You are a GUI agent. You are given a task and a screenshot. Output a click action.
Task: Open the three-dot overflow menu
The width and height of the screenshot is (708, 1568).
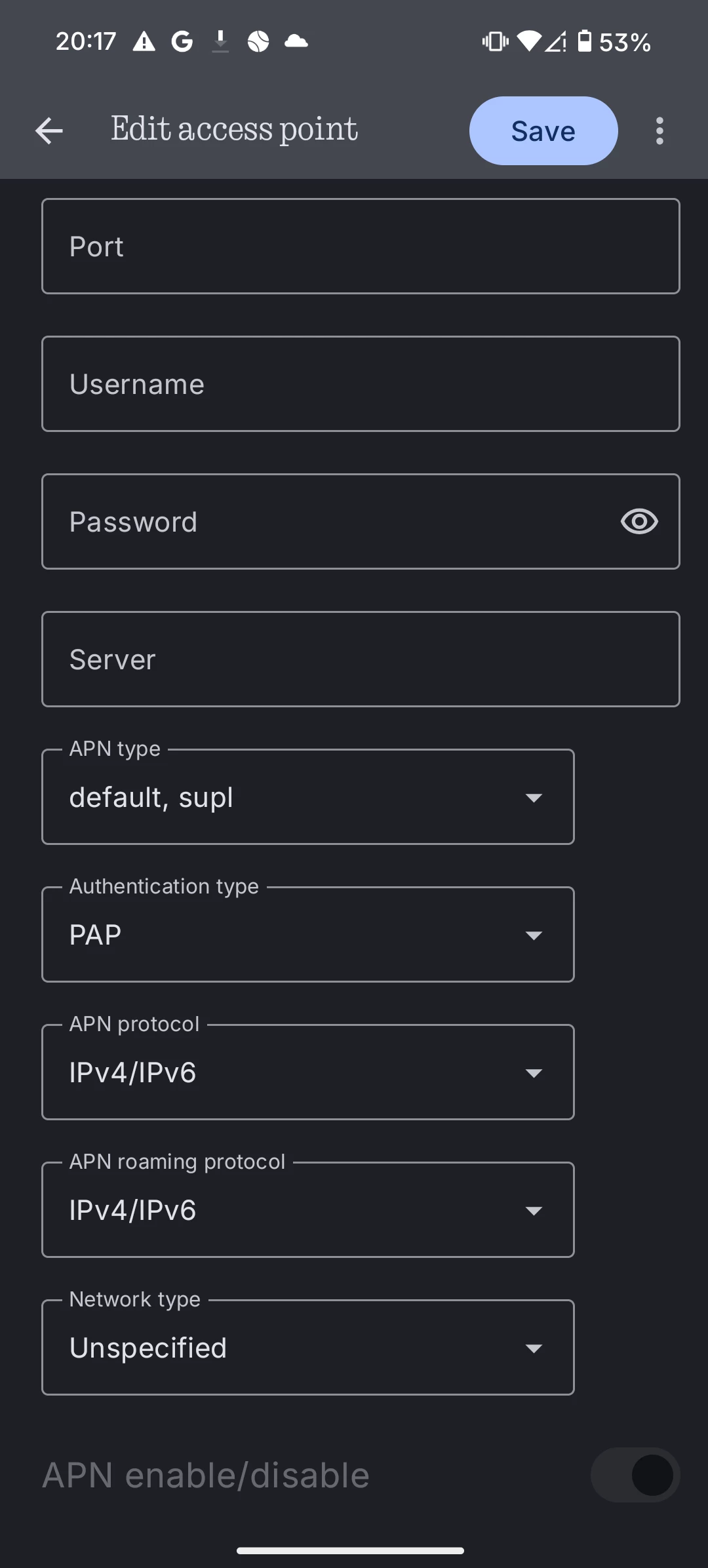click(x=659, y=131)
